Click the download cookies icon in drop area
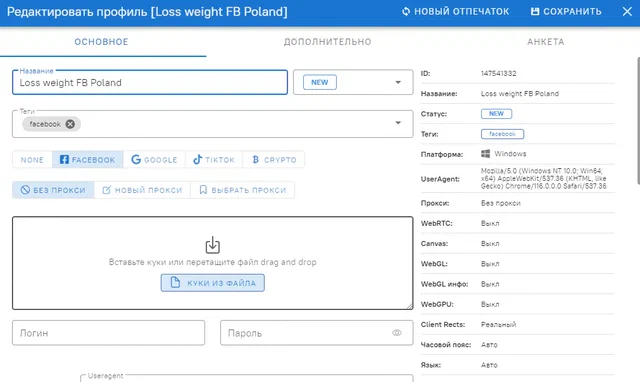Image resolution: width=640 pixels, height=382 pixels. (213, 245)
